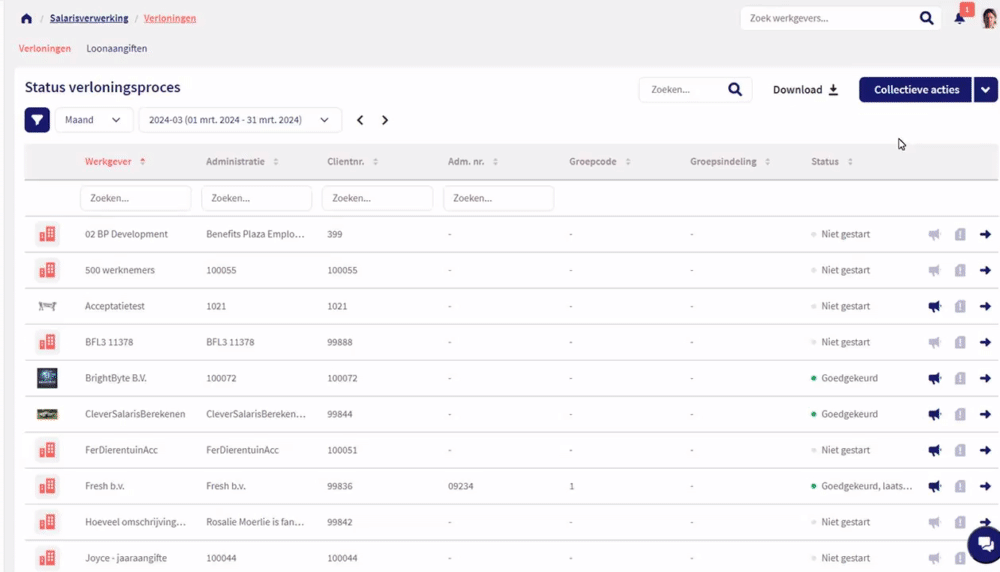Click the magnifier in employer search
The height and width of the screenshot is (572, 1000).
926,18
